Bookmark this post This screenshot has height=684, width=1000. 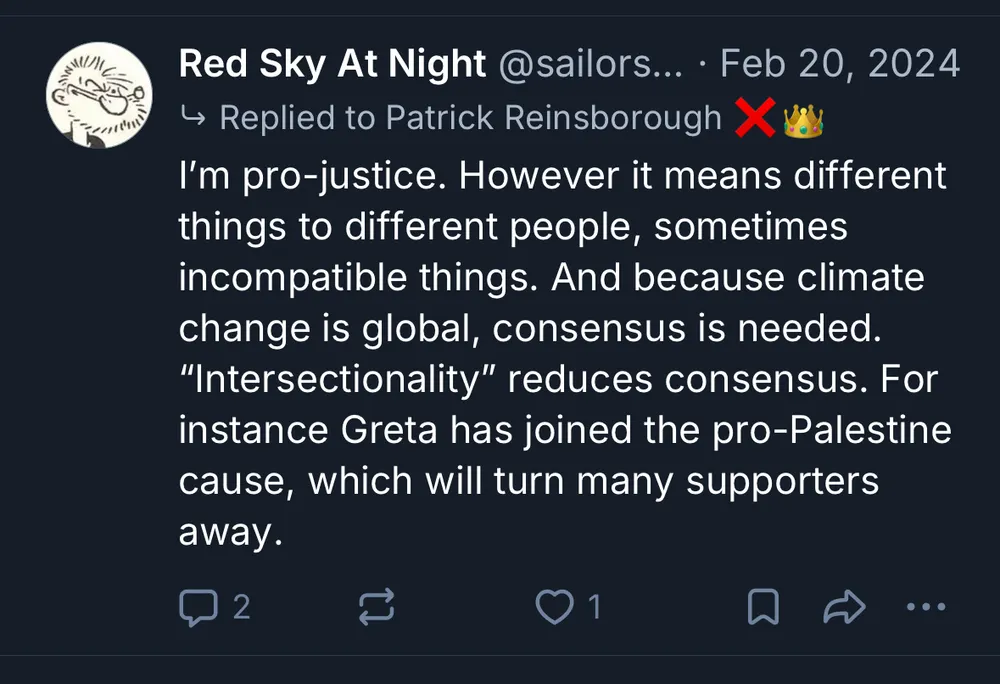tap(763, 606)
